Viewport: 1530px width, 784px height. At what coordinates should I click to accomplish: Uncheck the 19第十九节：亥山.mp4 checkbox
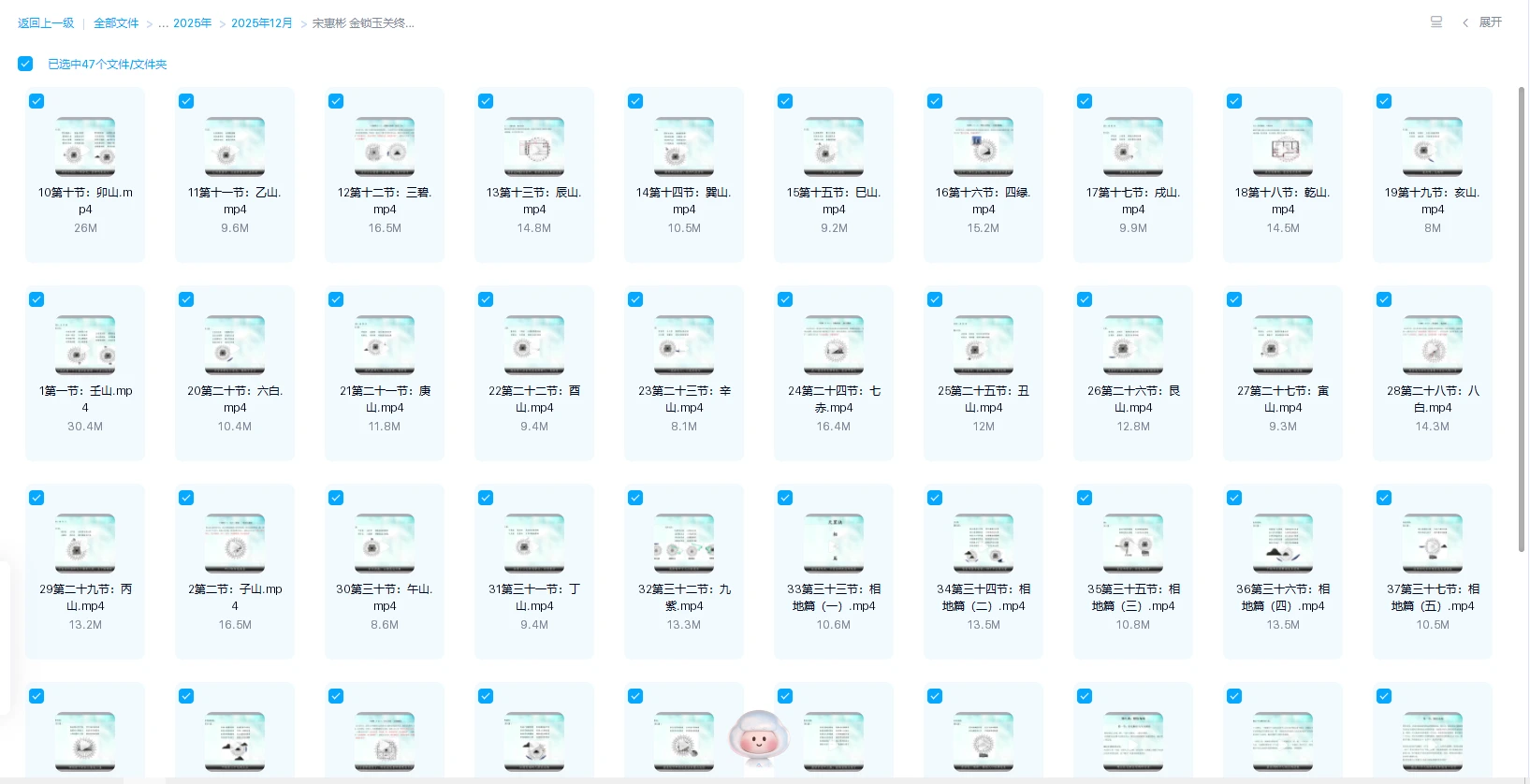pyautogui.click(x=1384, y=101)
